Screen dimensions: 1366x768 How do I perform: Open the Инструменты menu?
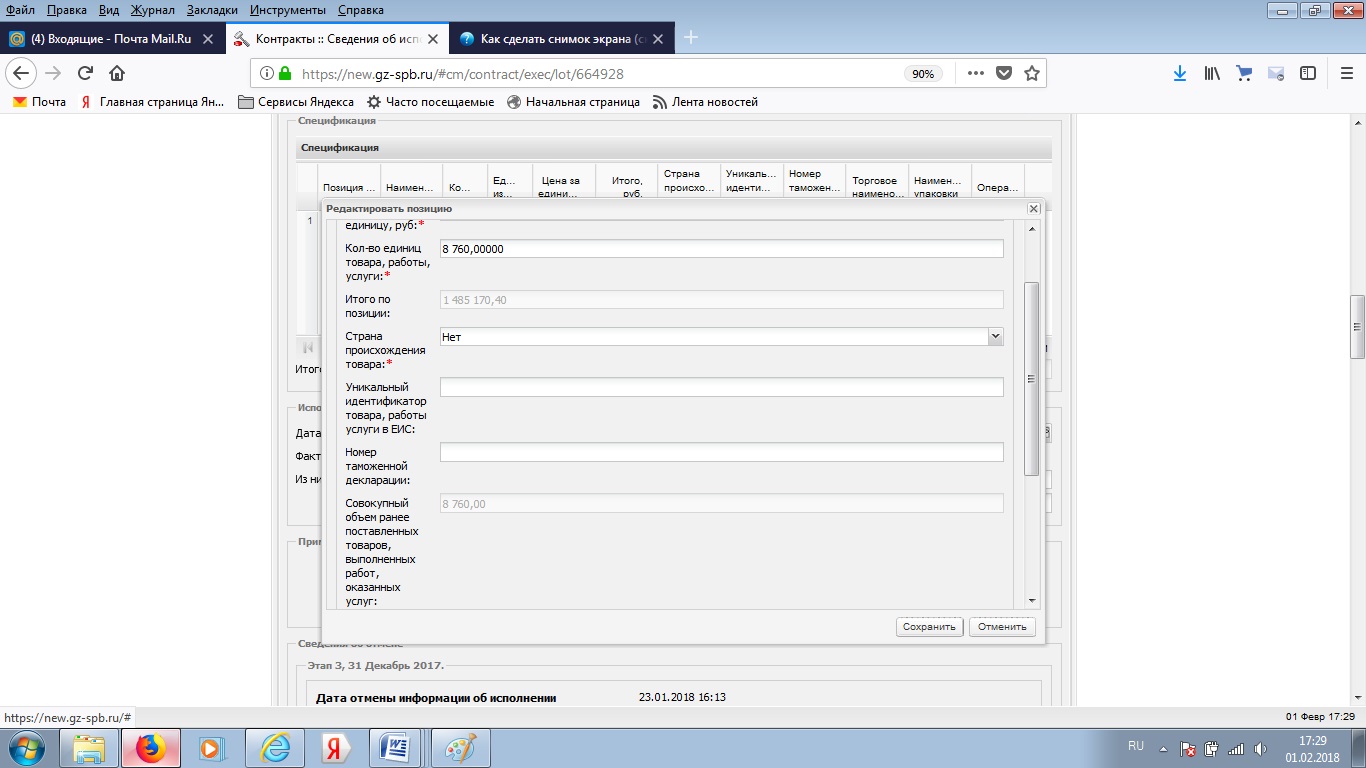point(288,10)
